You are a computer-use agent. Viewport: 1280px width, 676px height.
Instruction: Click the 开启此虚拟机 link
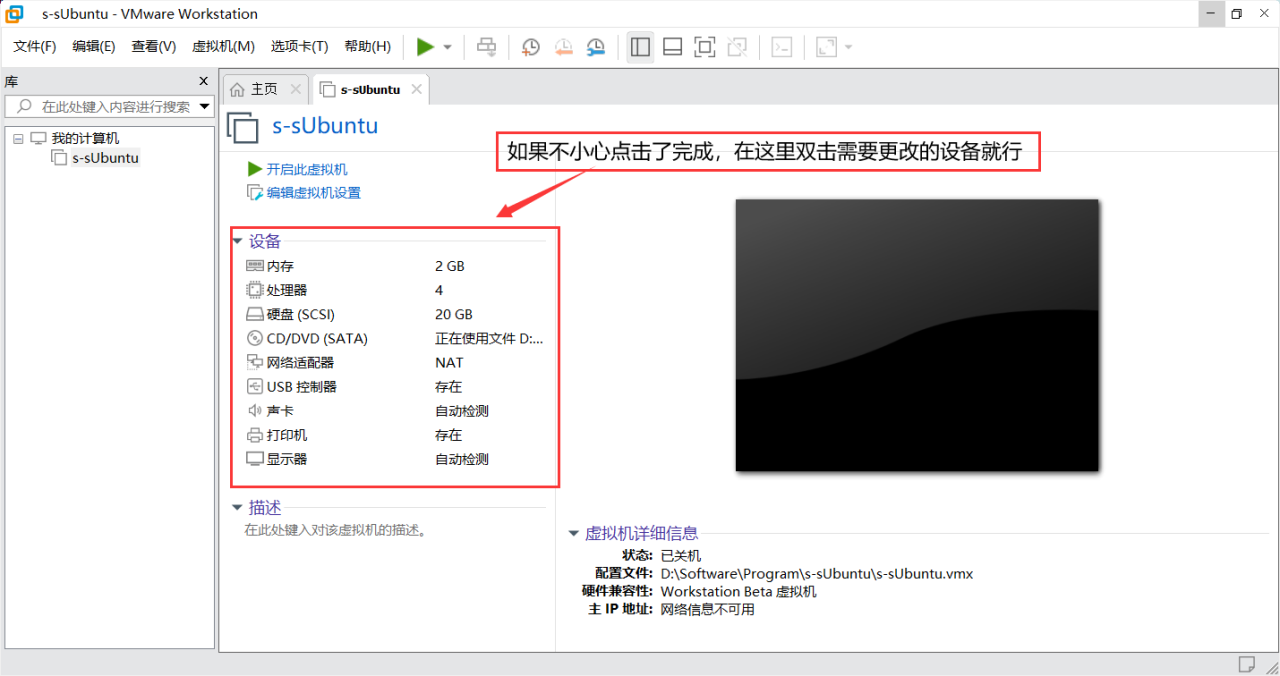click(x=307, y=169)
